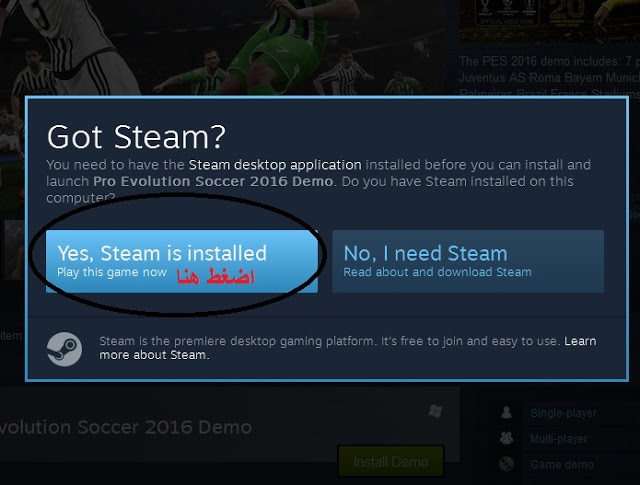Screen dimensions: 640x485
Task: Click the Install Demo button
Action: (x=391, y=462)
